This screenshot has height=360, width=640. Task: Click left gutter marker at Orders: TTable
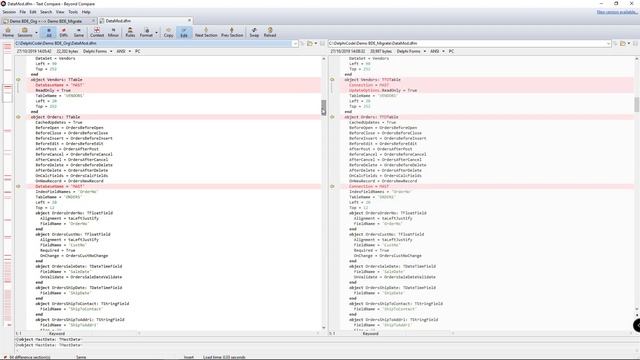tap(18, 117)
